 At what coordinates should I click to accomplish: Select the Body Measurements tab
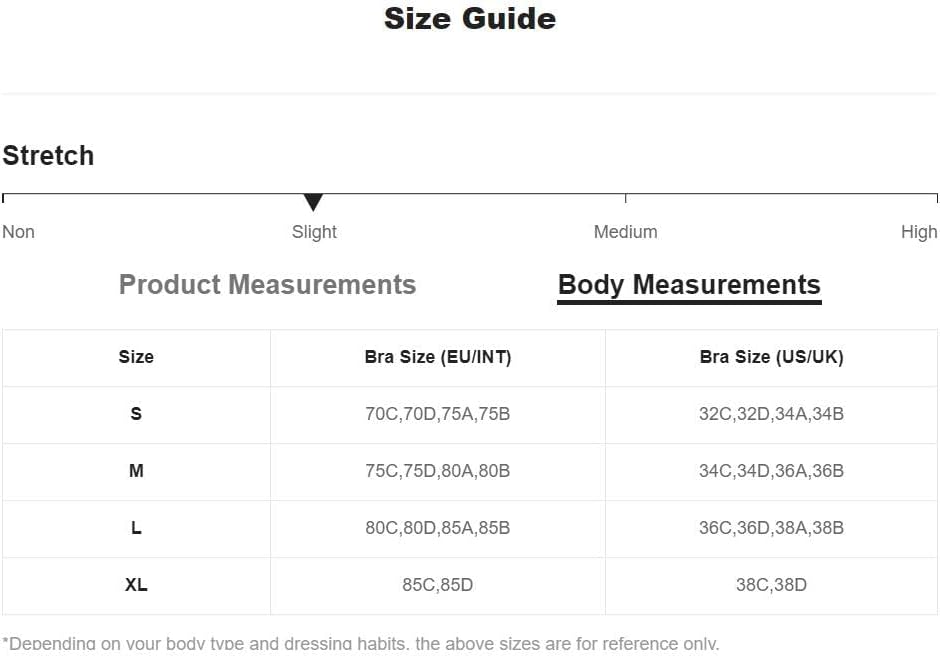(689, 285)
